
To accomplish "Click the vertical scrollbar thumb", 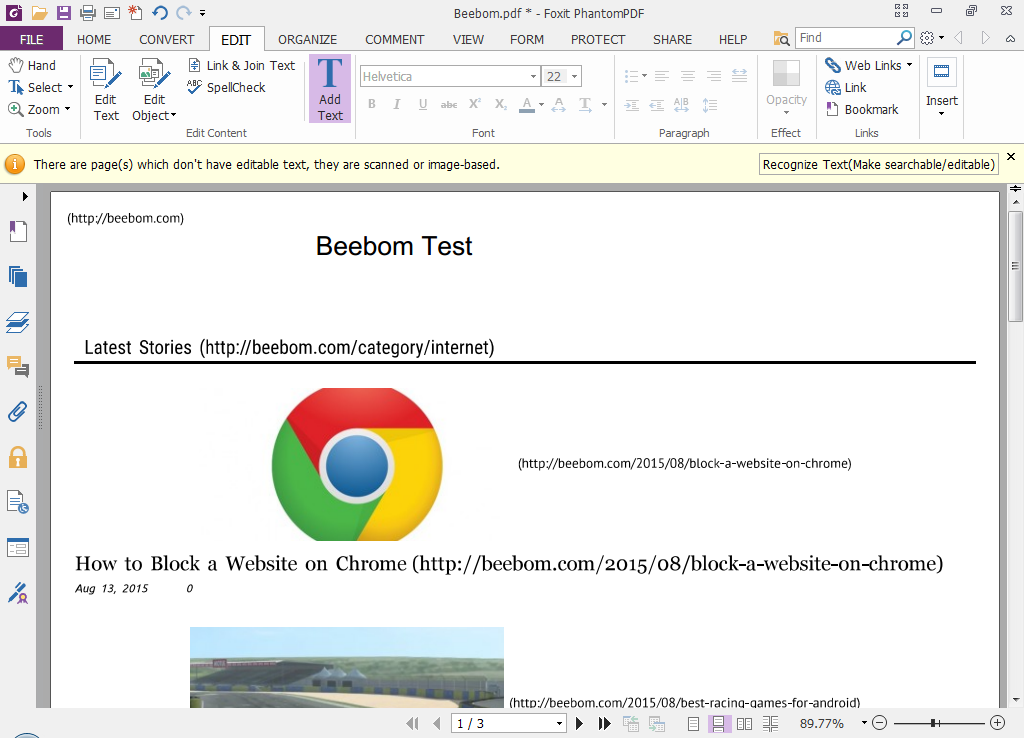I will 1015,266.
